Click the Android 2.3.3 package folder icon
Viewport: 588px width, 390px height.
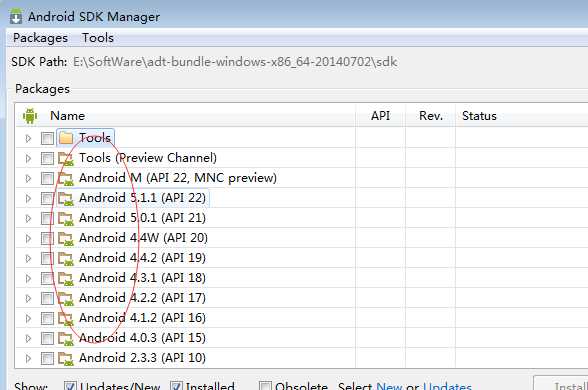pyautogui.click(x=66, y=358)
